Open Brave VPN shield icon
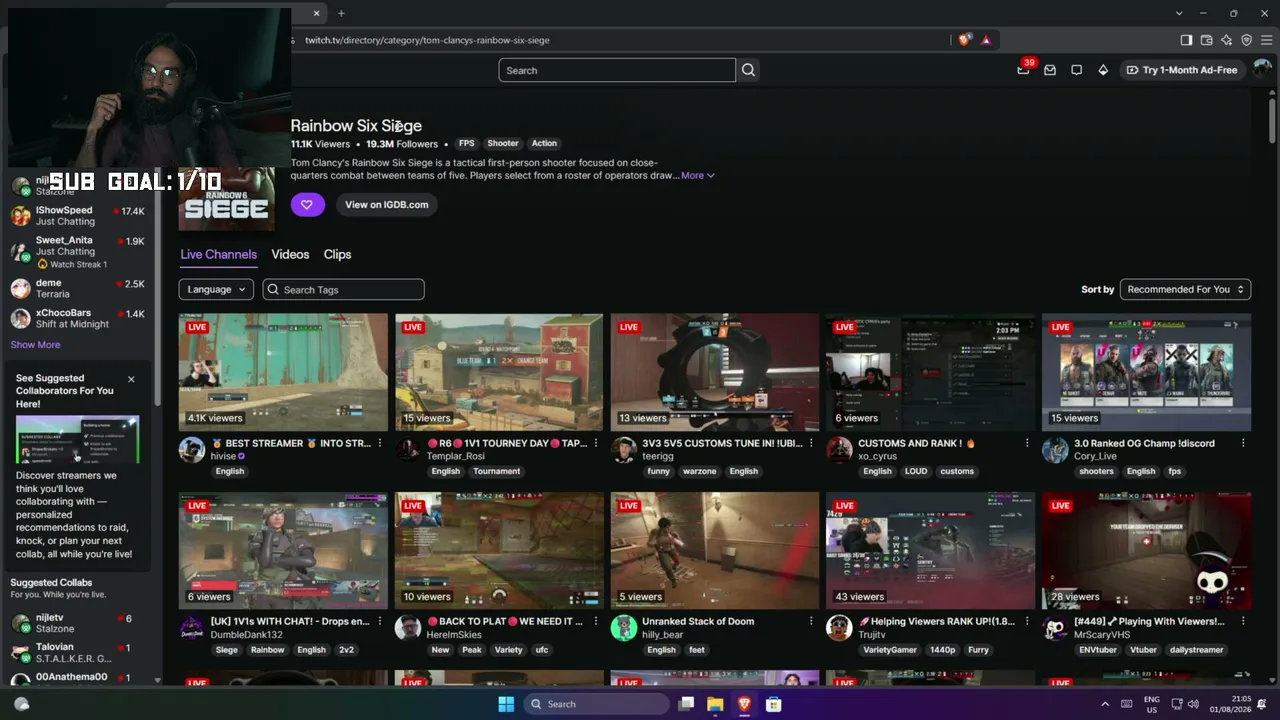Viewport: 1280px width, 720px height. pos(1246,40)
